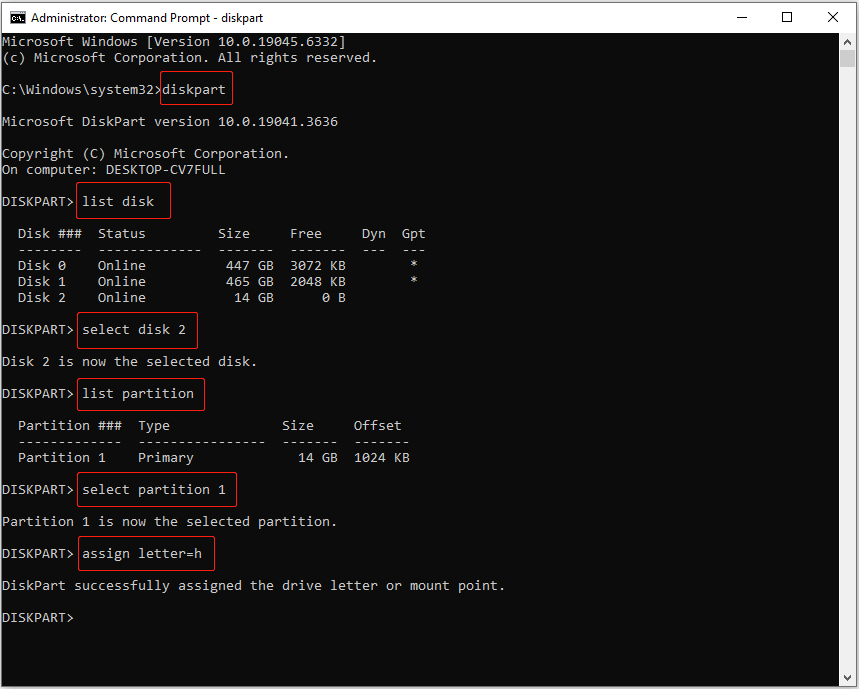Image resolution: width=859 pixels, height=689 pixels.
Task: Click the drive letter success message
Action: point(252,585)
